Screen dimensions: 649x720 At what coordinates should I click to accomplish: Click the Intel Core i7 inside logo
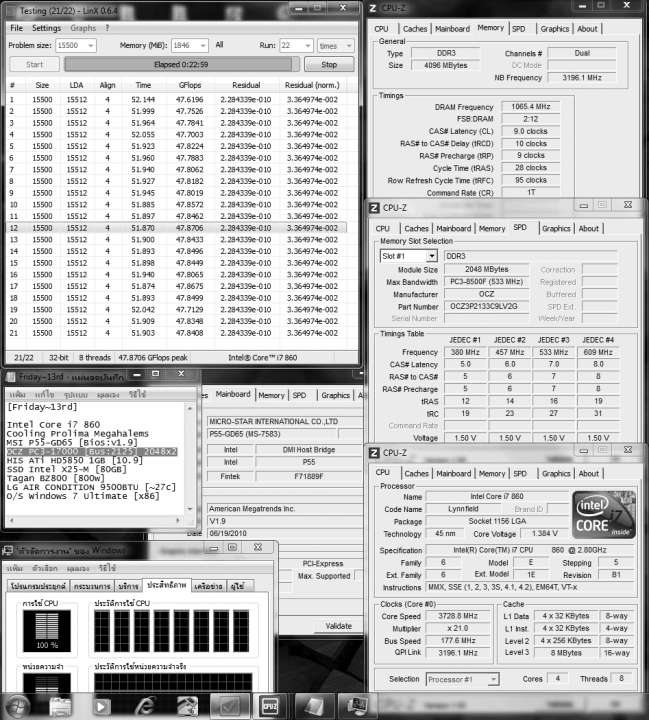coord(604,515)
